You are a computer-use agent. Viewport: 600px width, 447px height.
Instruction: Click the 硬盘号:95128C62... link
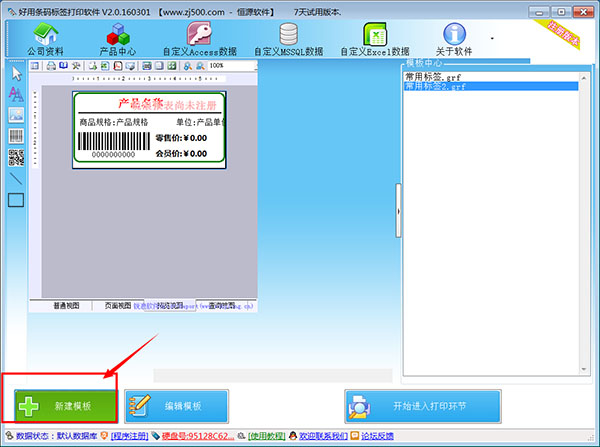click(197, 436)
